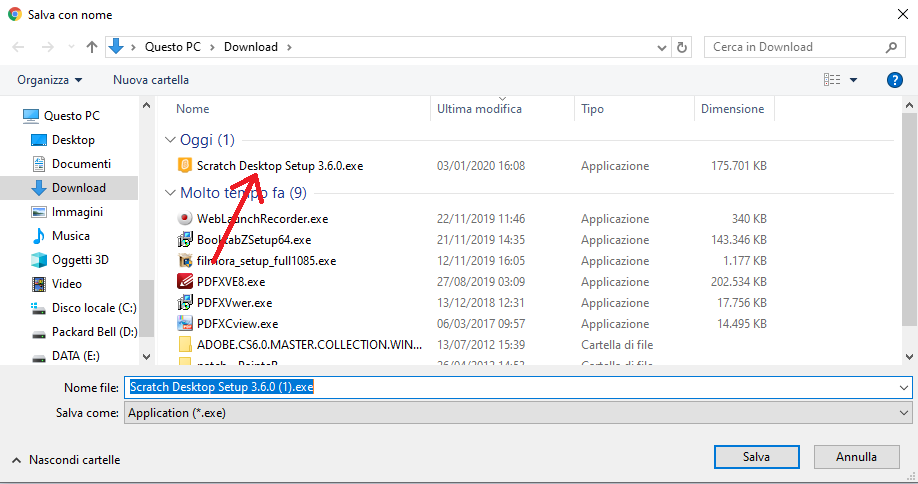Change view with the view layout icon
Viewport: 918px width, 484px height.
(832, 80)
